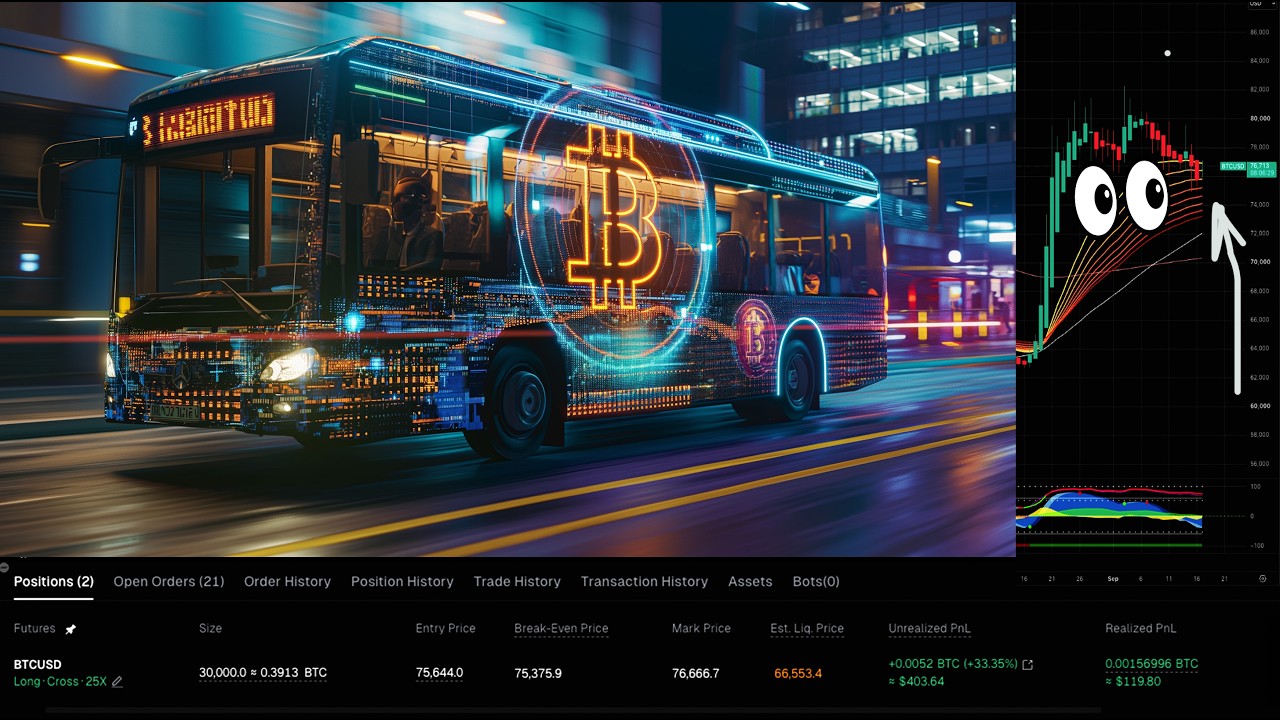Click the ≈ $119.80 realized value
Screen dimensions: 1280x720
coord(1133,682)
